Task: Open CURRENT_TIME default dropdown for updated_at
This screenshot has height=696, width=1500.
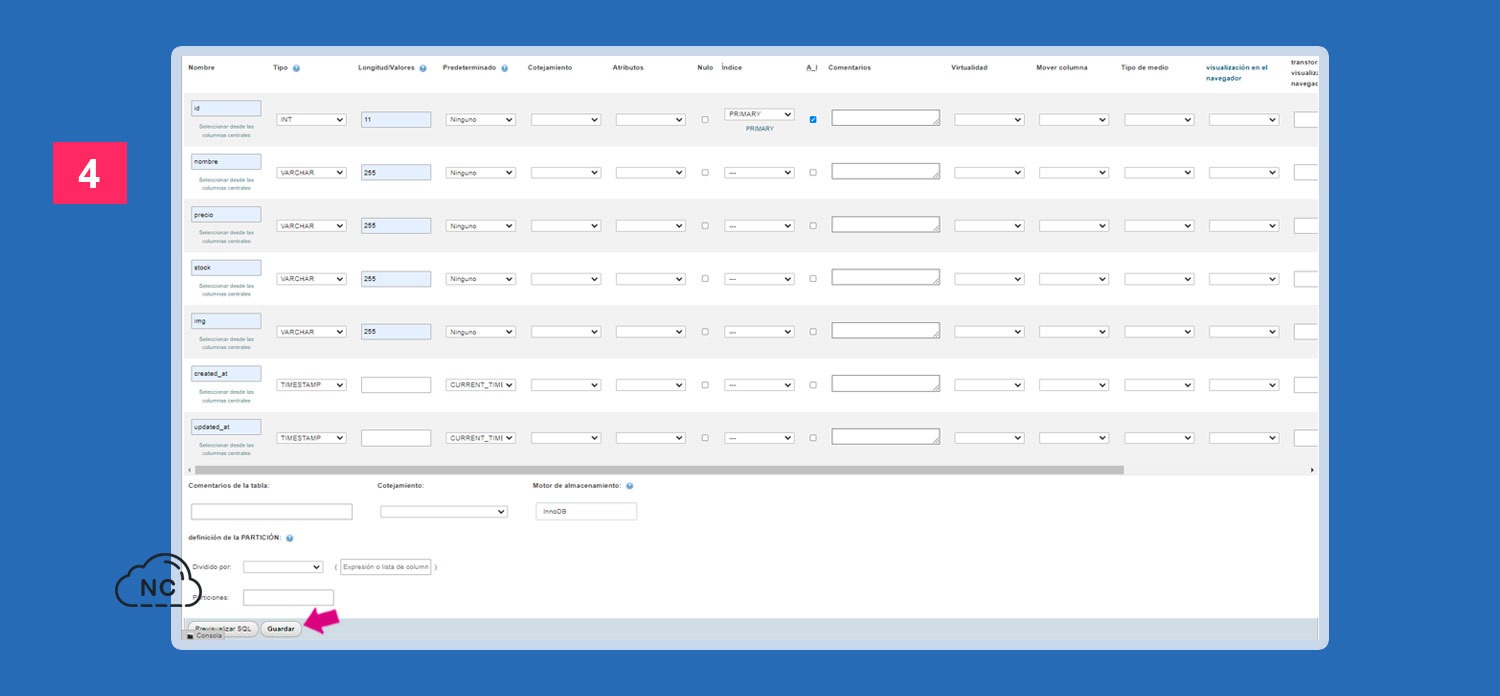Action: [x=481, y=438]
